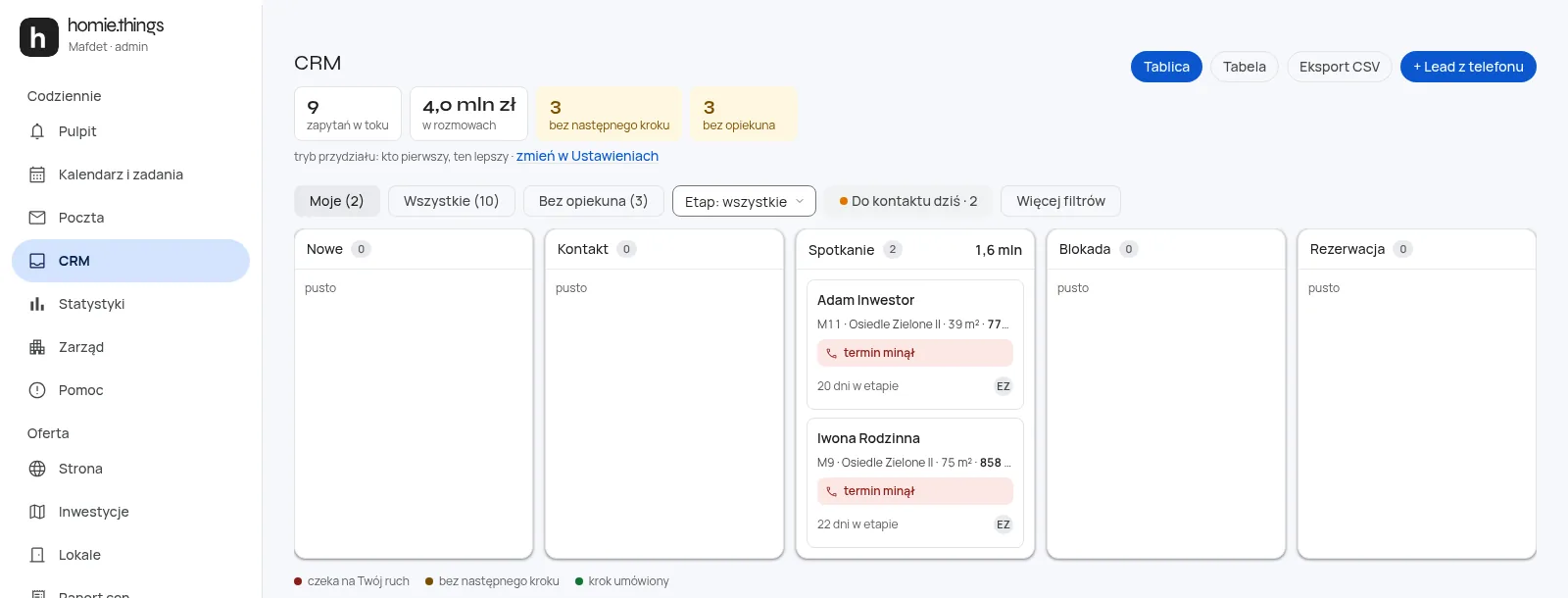This screenshot has width=1568, height=598.
Task: Open Strona under Oferta
Action: [130, 469]
